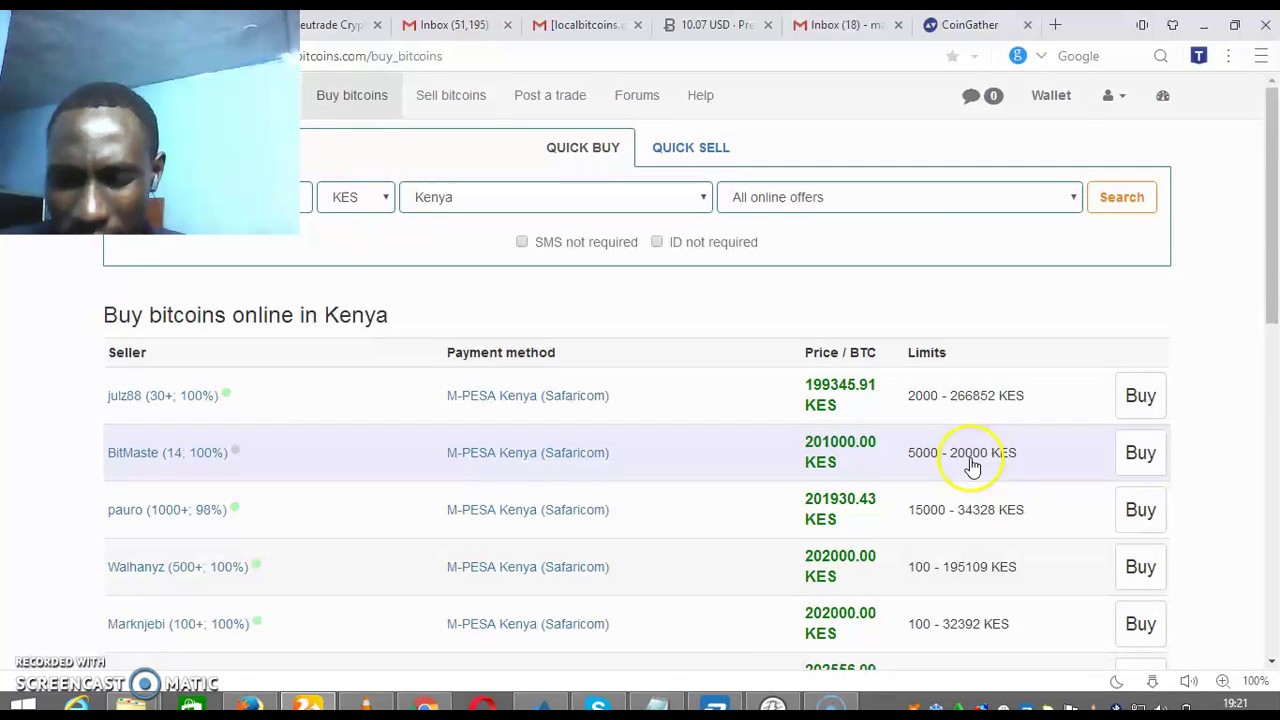Close the CoinGather tab
This screenshot has height=720, width=1280.
point(1027,25)
